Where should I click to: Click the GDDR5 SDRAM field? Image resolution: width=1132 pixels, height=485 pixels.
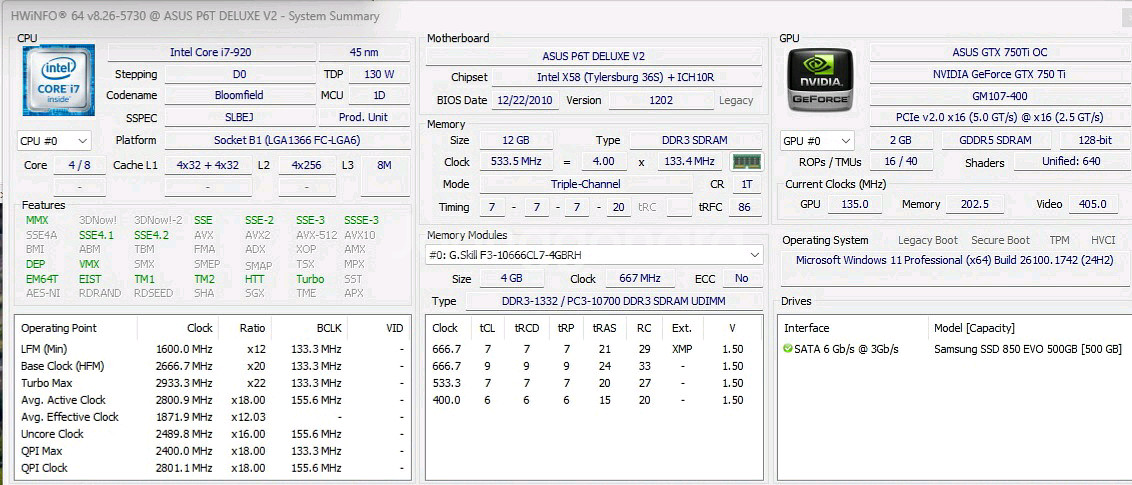pos(995,140)
